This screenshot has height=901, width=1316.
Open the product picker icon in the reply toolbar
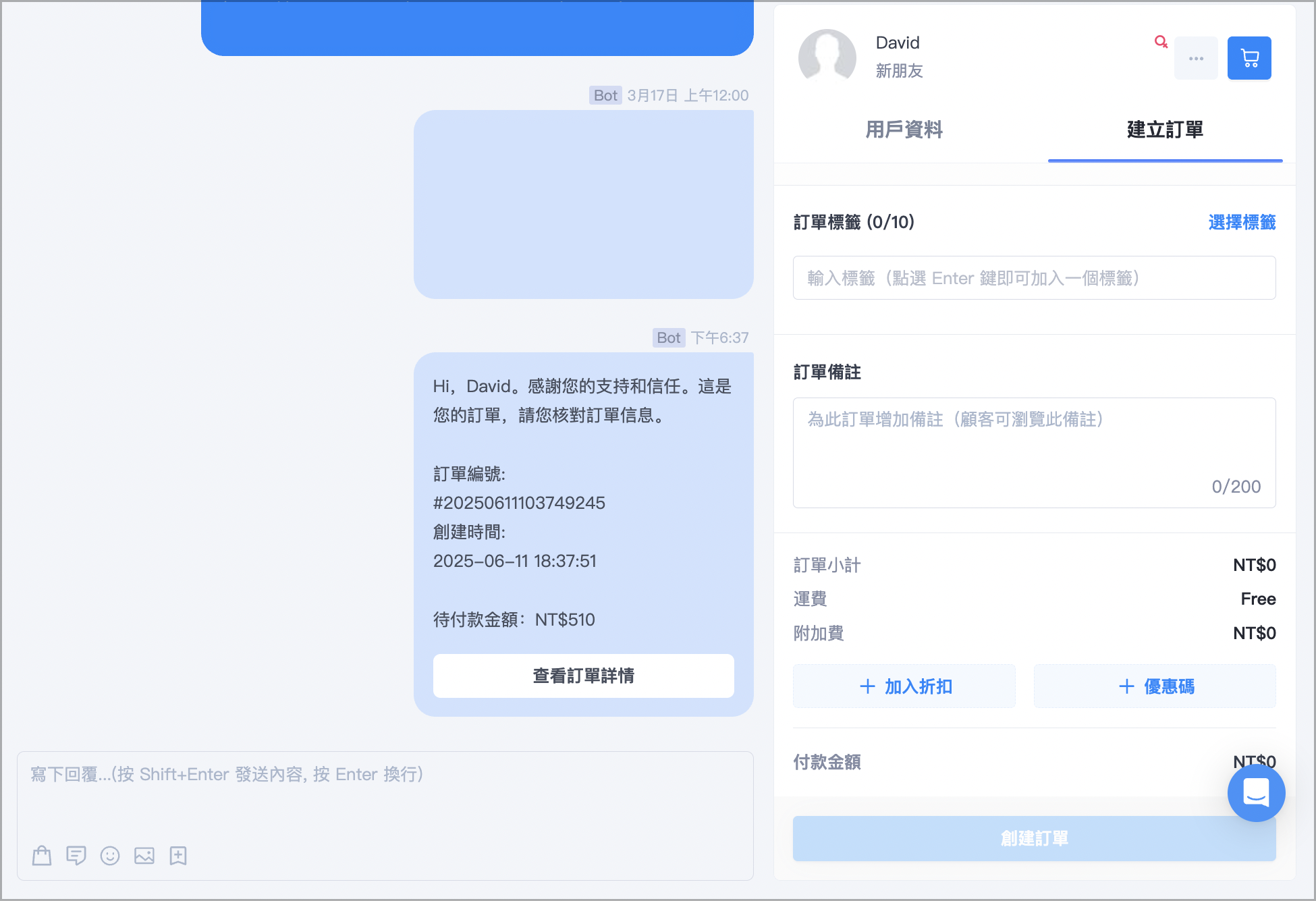(x=42, y=856)
